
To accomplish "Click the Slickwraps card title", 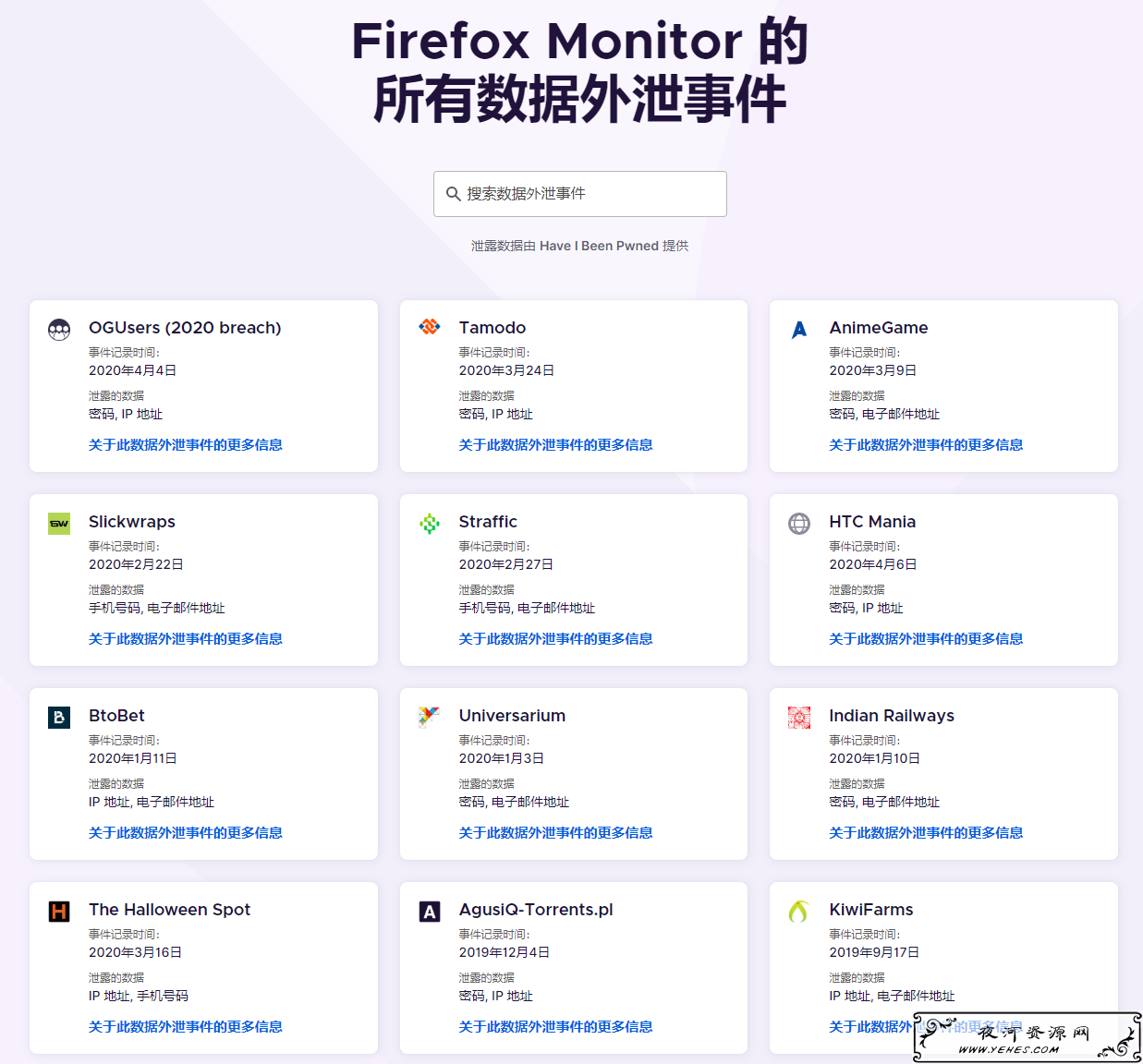I will click(x=132, y=522).
